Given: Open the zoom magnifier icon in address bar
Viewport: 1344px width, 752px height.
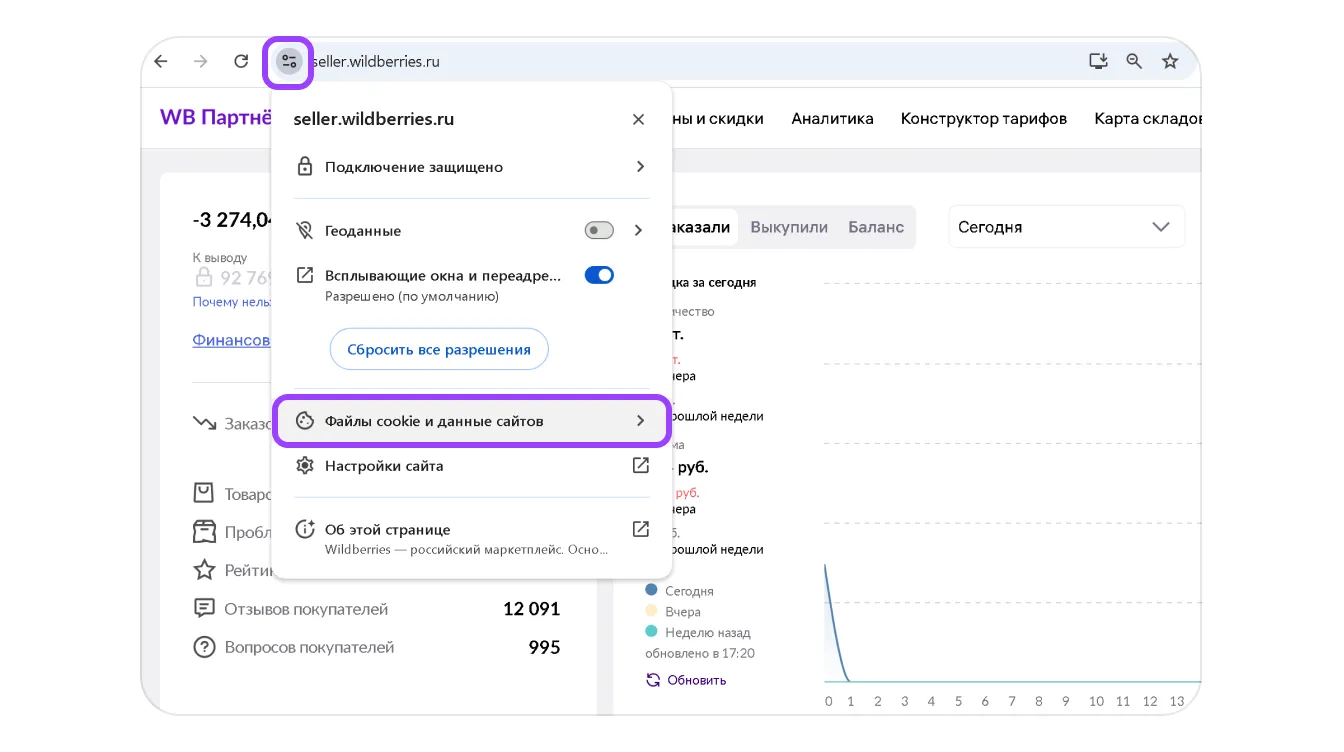Looking at the screenshot, I should [1134, 61].
